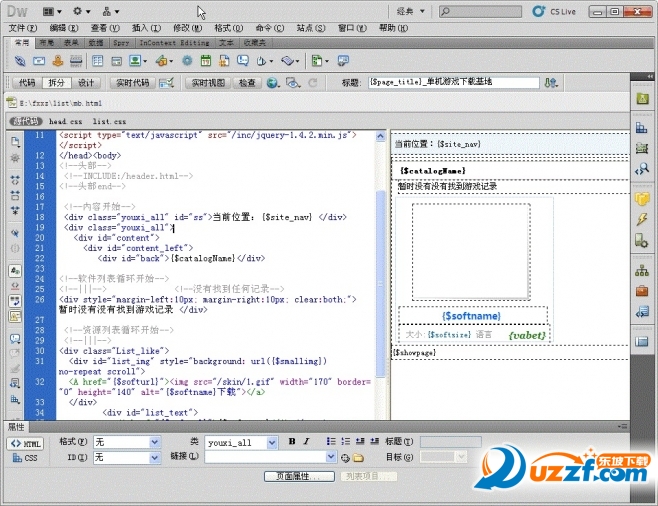Apply comment icon in coding toolbar
This screenshot has height=506, width=658.
pyautogui.click(x=15, y=338)
